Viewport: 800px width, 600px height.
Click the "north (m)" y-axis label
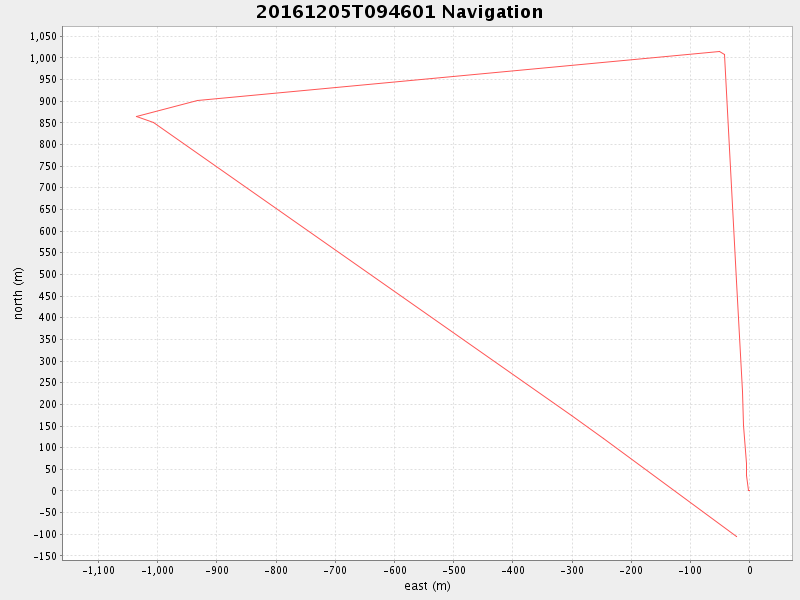point(18,293)
